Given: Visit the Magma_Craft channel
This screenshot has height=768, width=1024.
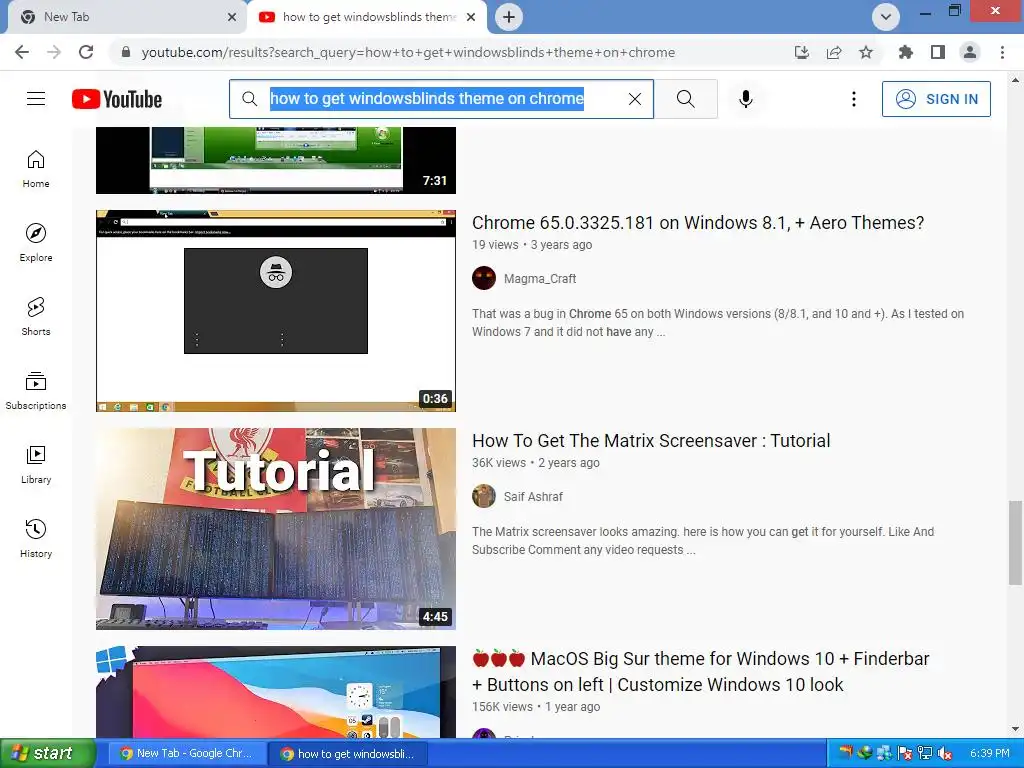Looking at the screenshot, I should tap(539, 279).
